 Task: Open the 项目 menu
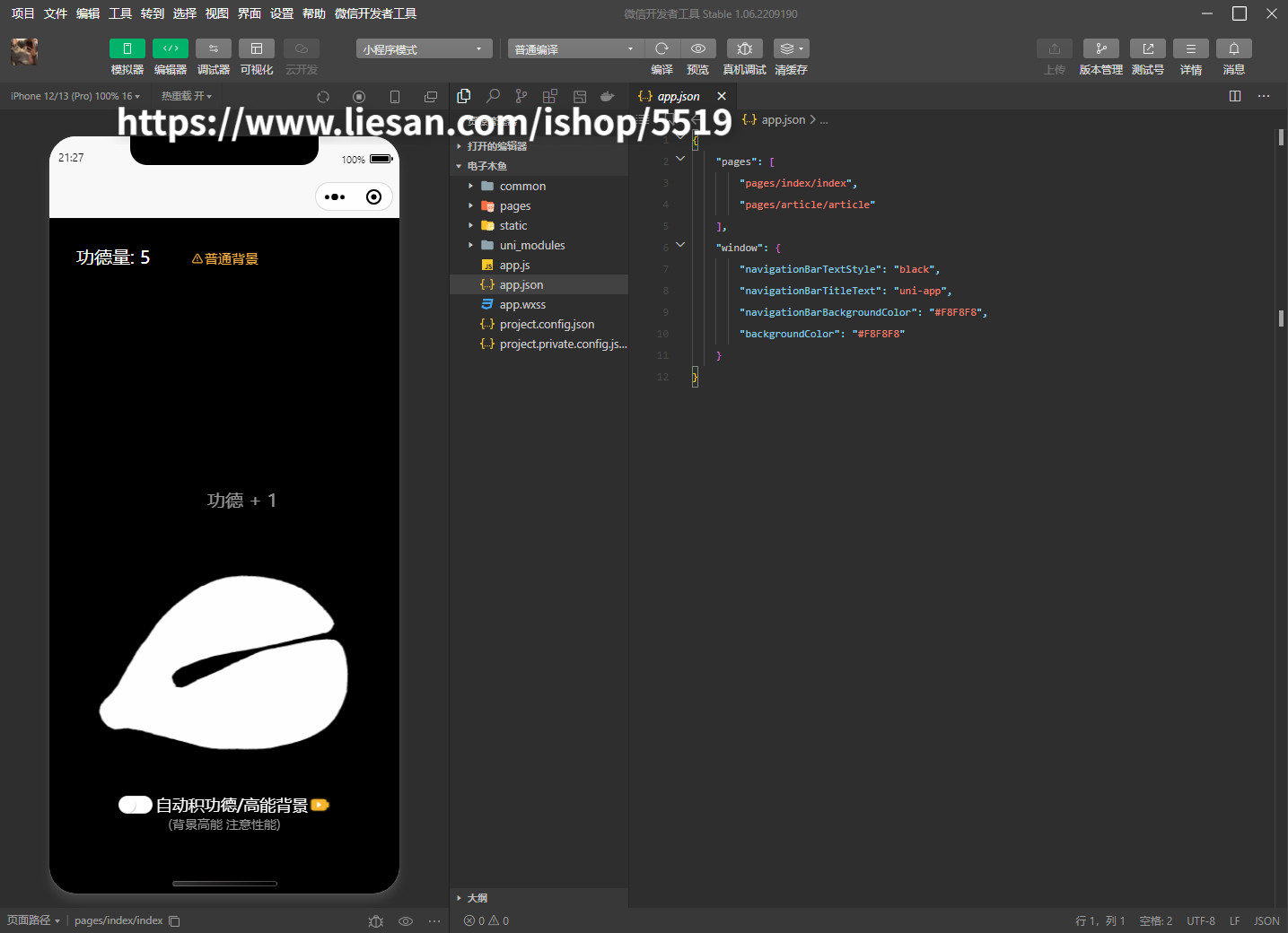pyautogui.click(x=23, y=13)
